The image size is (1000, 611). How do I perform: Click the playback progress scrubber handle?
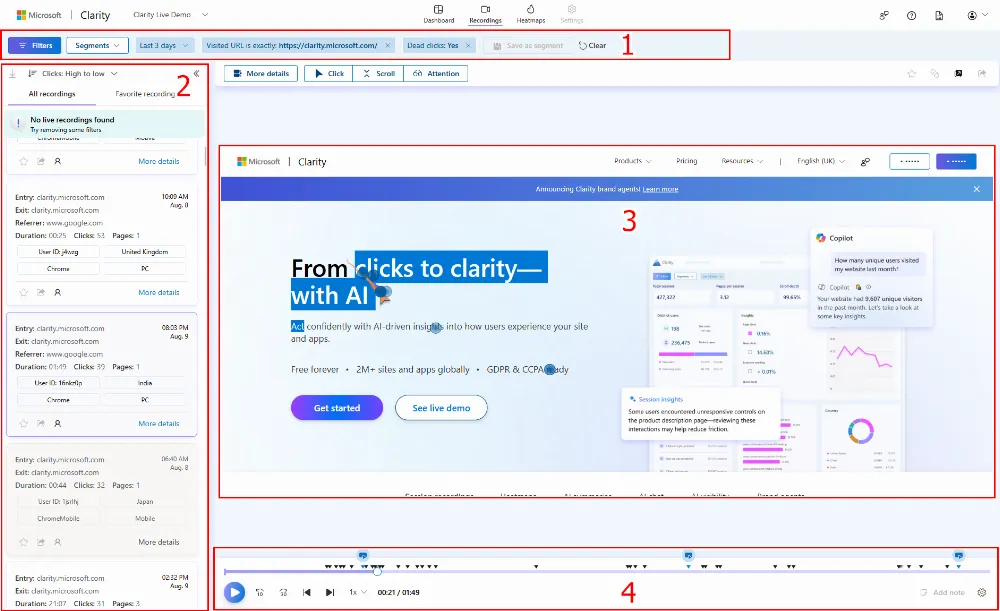(x=378, y=571)
